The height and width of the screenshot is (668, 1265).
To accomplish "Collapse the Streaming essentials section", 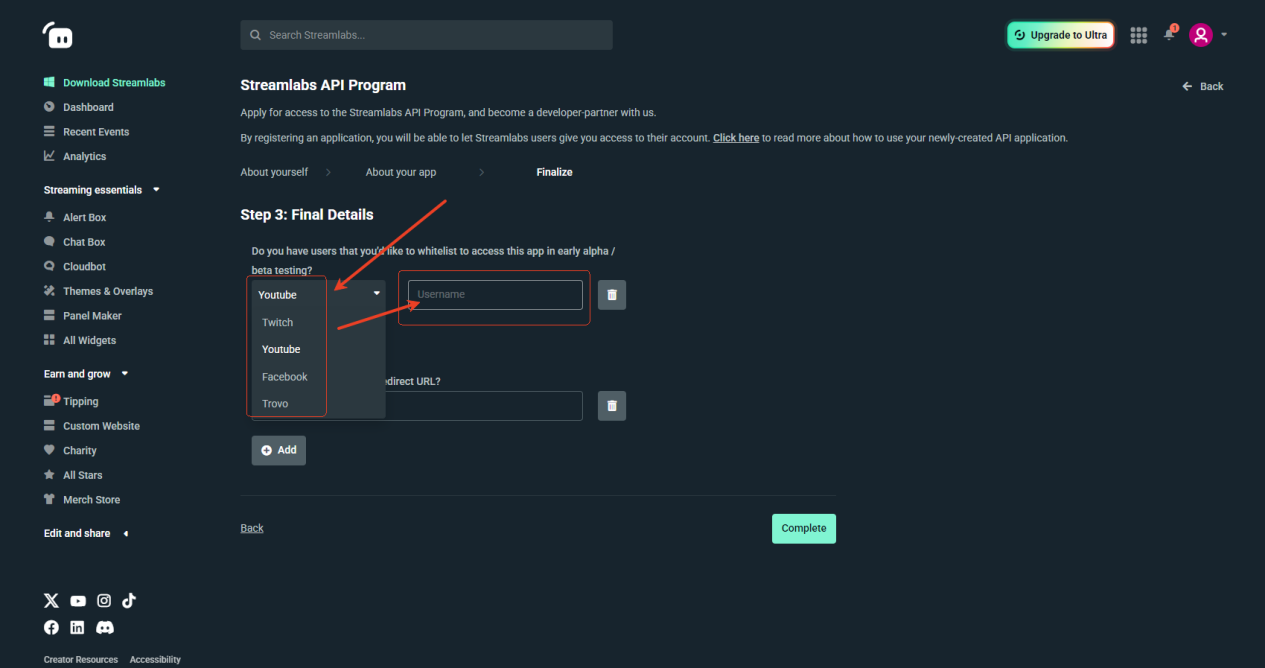I will pyautogui.click(x=156, y=190).
